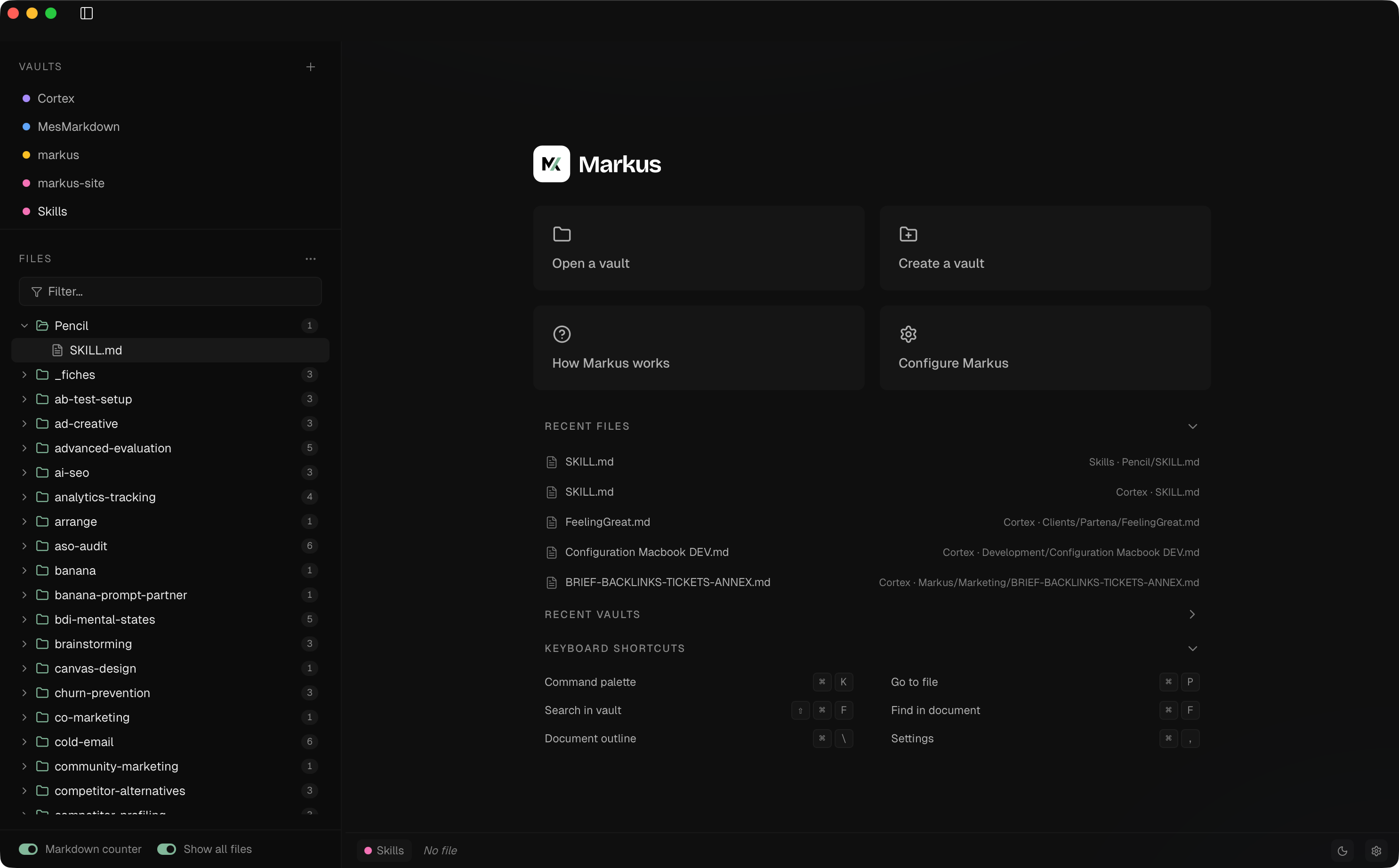Click the markus yellow color dot
Screen dimensions: 1399x868
(26, 155)
